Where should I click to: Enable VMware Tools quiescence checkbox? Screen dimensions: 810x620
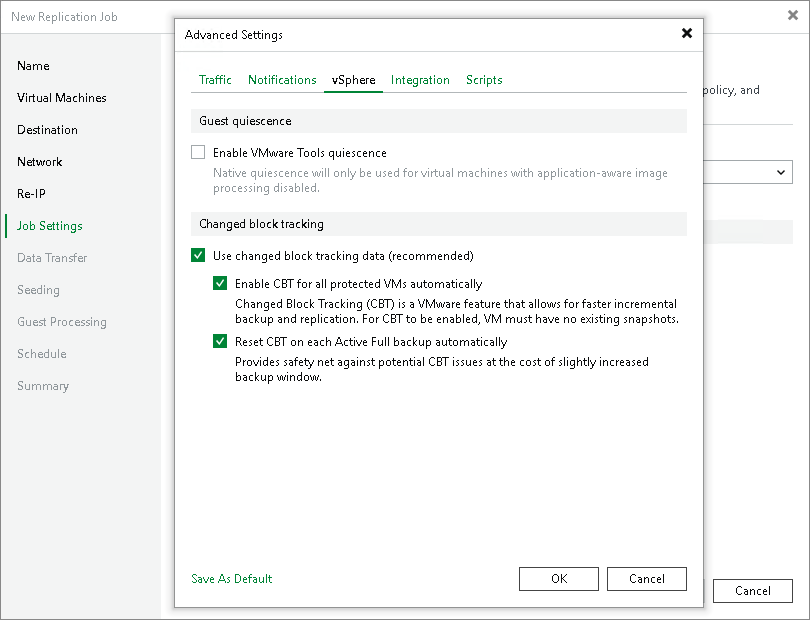pos(198,152)
